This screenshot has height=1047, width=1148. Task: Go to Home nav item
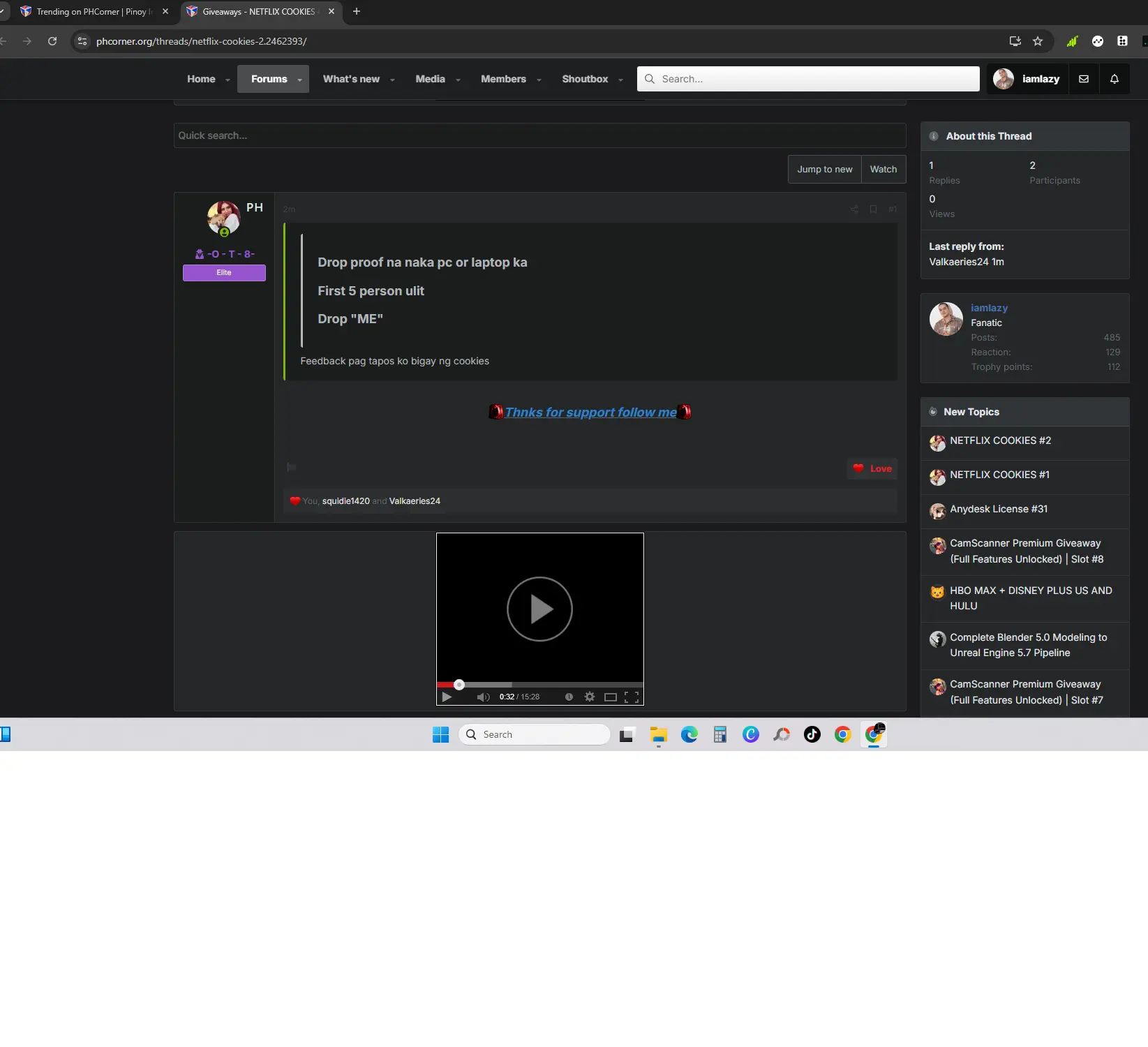click(x=201, y=79)
